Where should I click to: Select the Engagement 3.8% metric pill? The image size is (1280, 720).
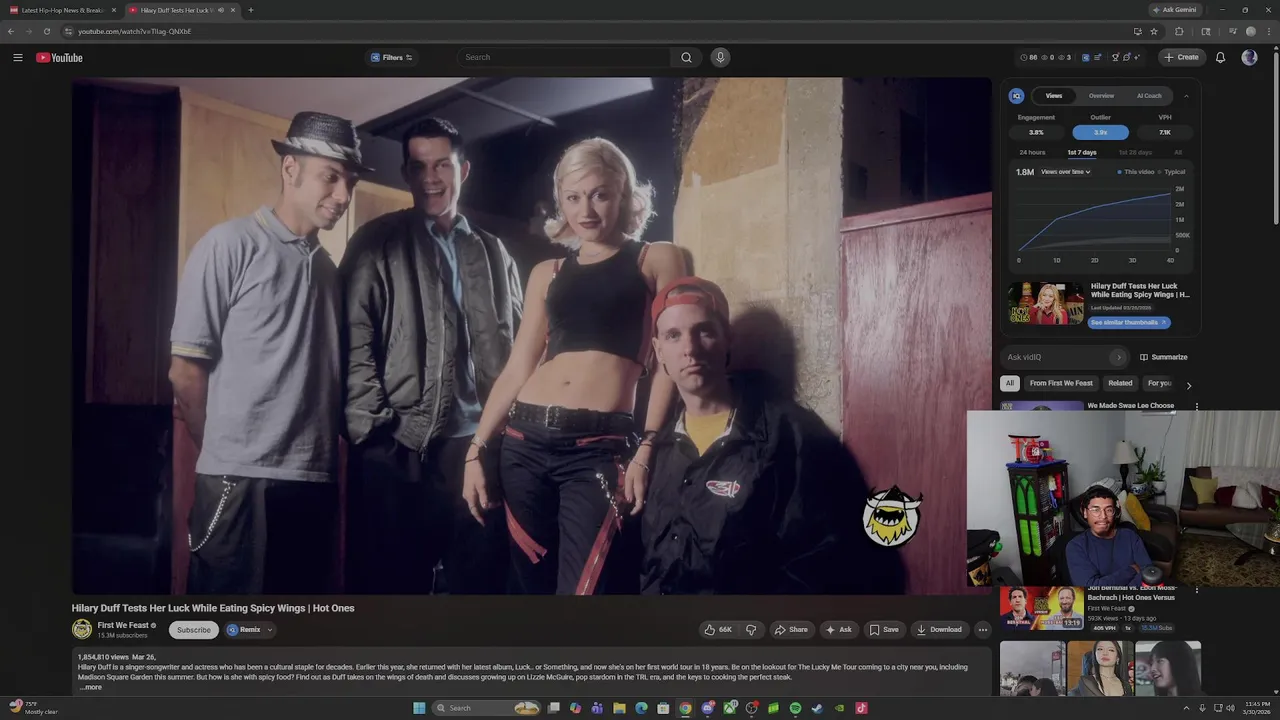coord(1036,132)
